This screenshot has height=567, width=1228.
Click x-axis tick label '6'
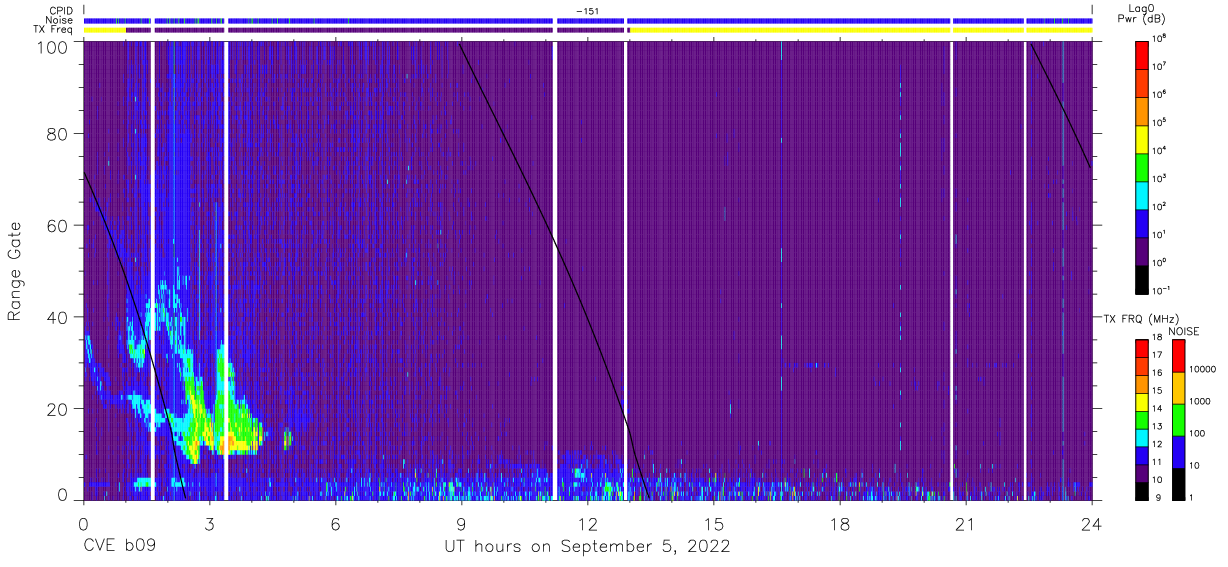[x=335, y=524]
